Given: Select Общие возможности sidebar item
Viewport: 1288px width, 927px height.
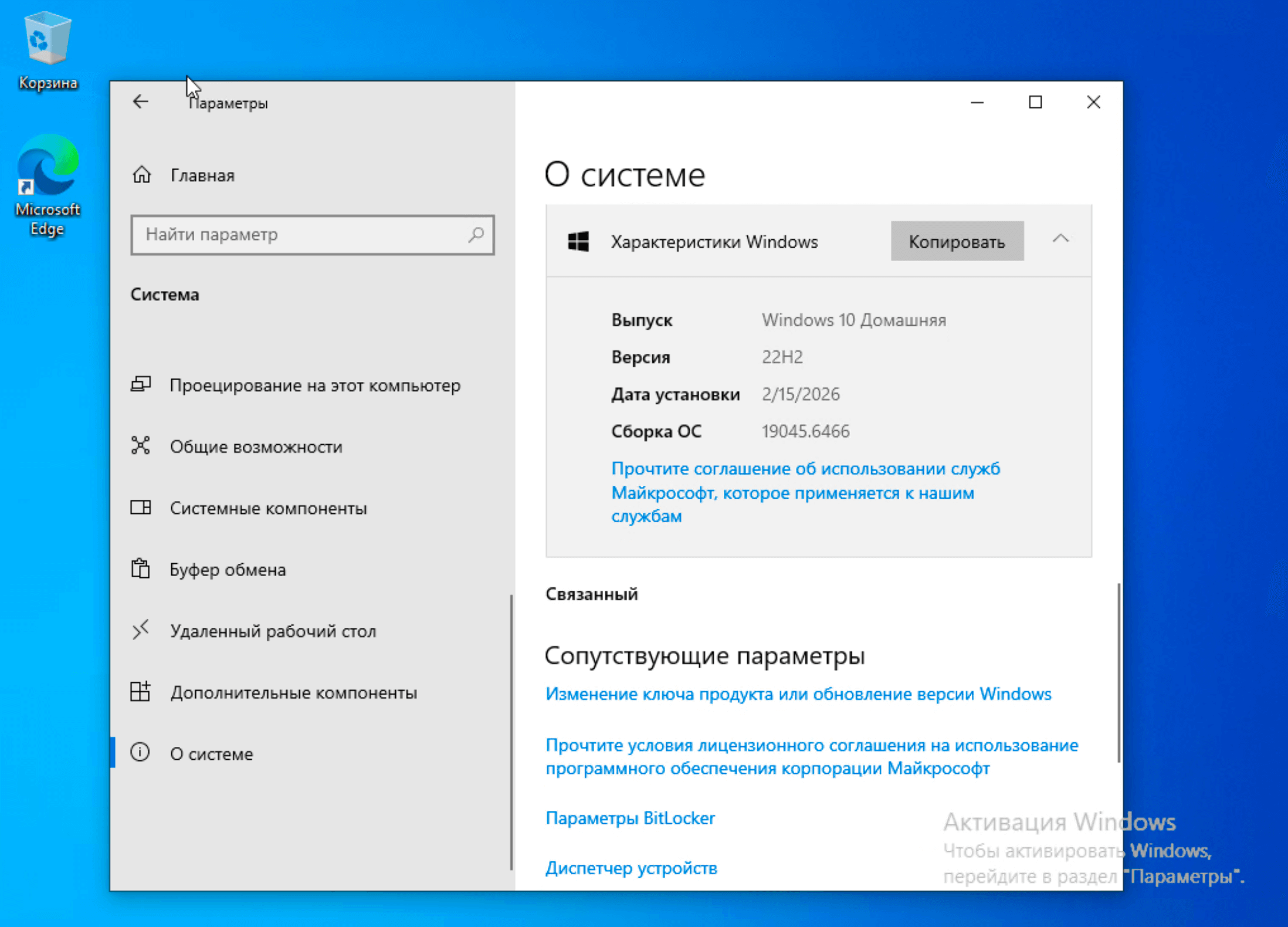Looking at the screenshot, I should click(x=256, y=447).
